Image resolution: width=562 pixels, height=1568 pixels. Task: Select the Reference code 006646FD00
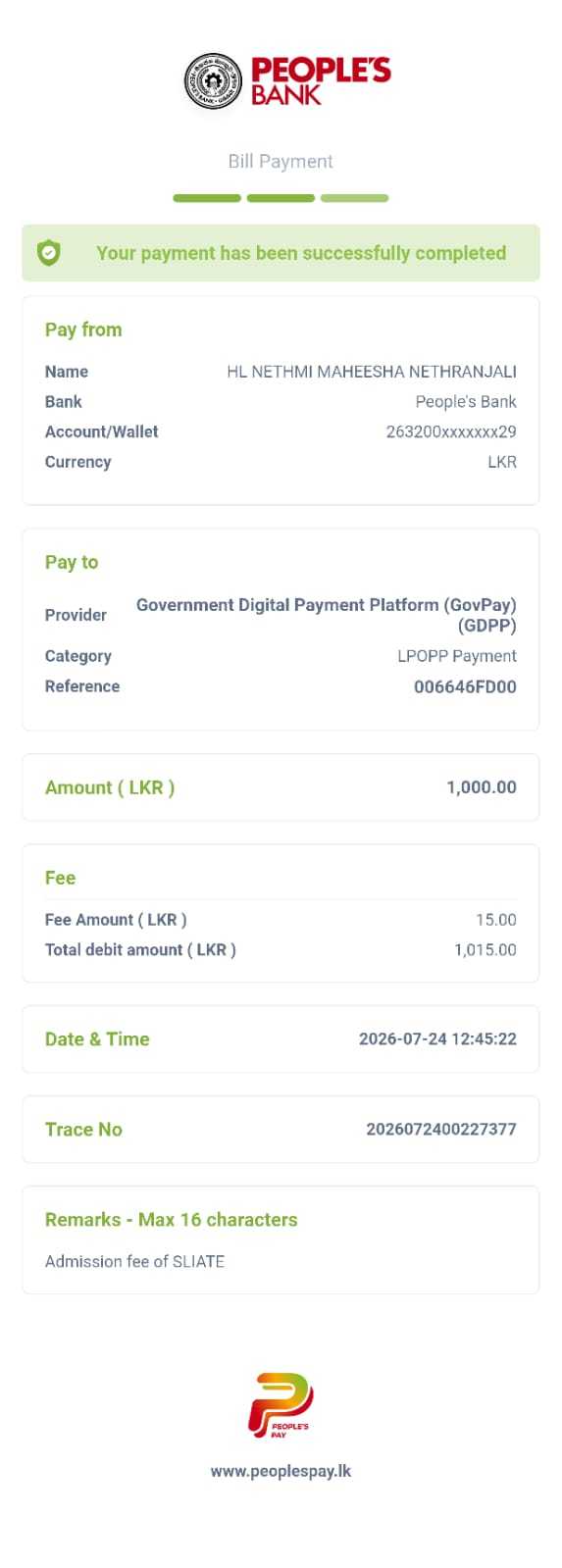[465, 686]
